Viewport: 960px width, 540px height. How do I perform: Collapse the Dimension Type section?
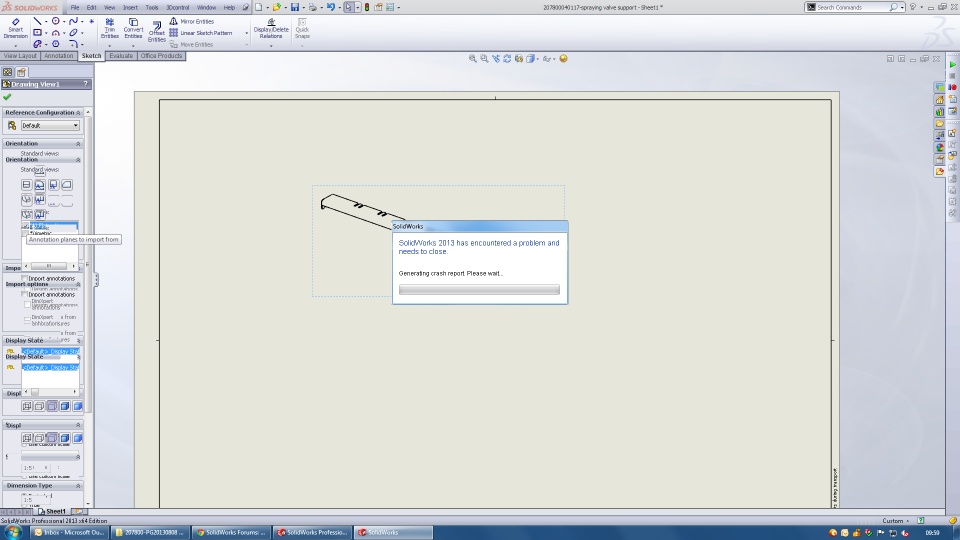click(78, 486)
